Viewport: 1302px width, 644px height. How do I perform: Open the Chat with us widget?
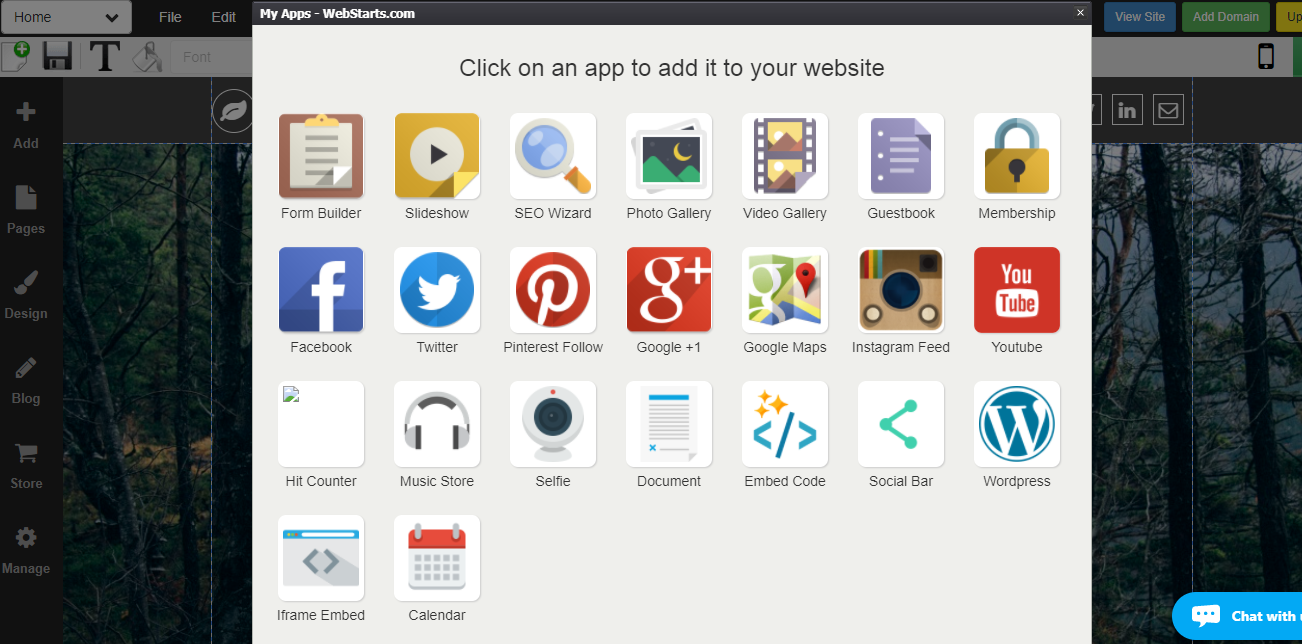pos(1238,616)
